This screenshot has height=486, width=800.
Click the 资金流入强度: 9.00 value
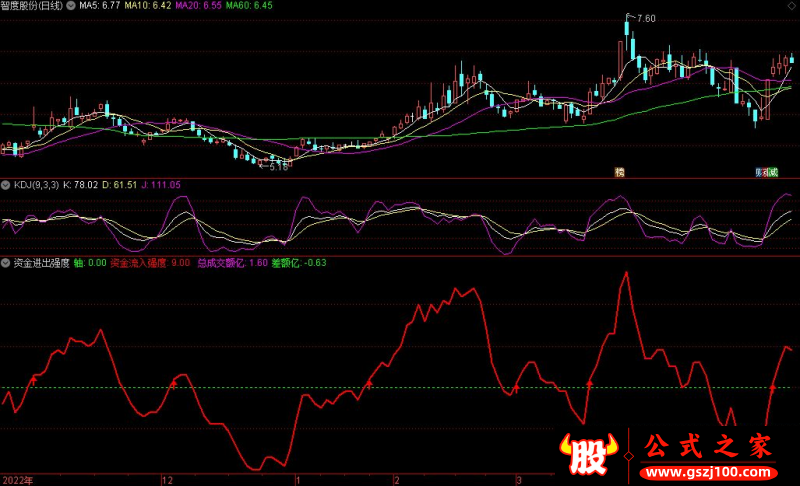(x=150, y=263)
